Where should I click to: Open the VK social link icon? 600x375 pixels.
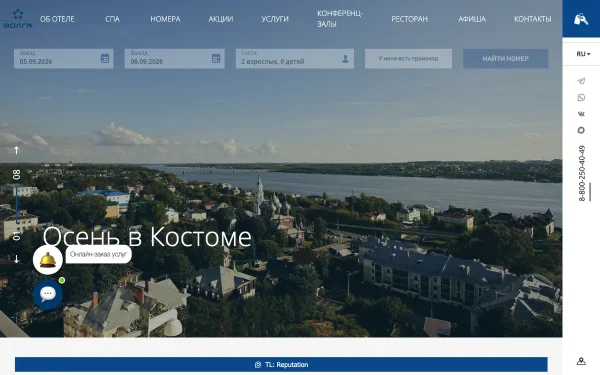click(x=581, y=114)
